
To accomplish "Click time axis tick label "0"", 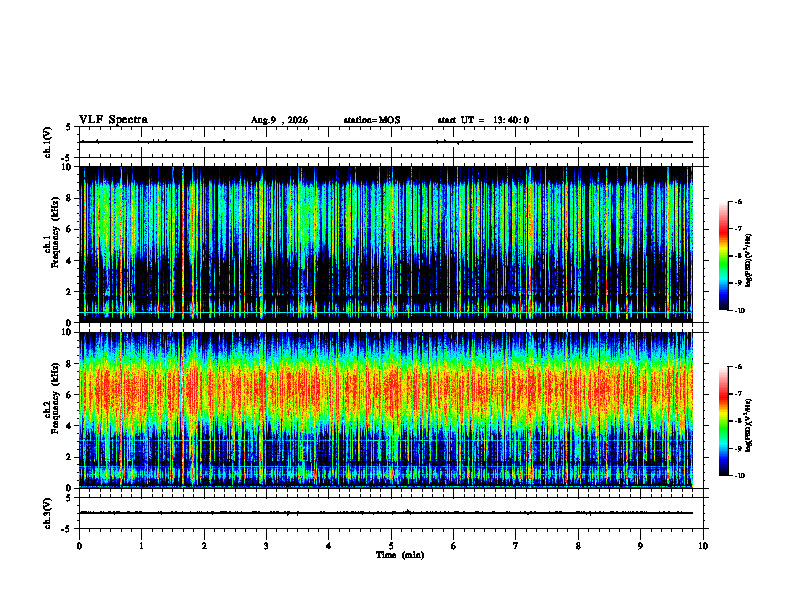I will (79, 546).
